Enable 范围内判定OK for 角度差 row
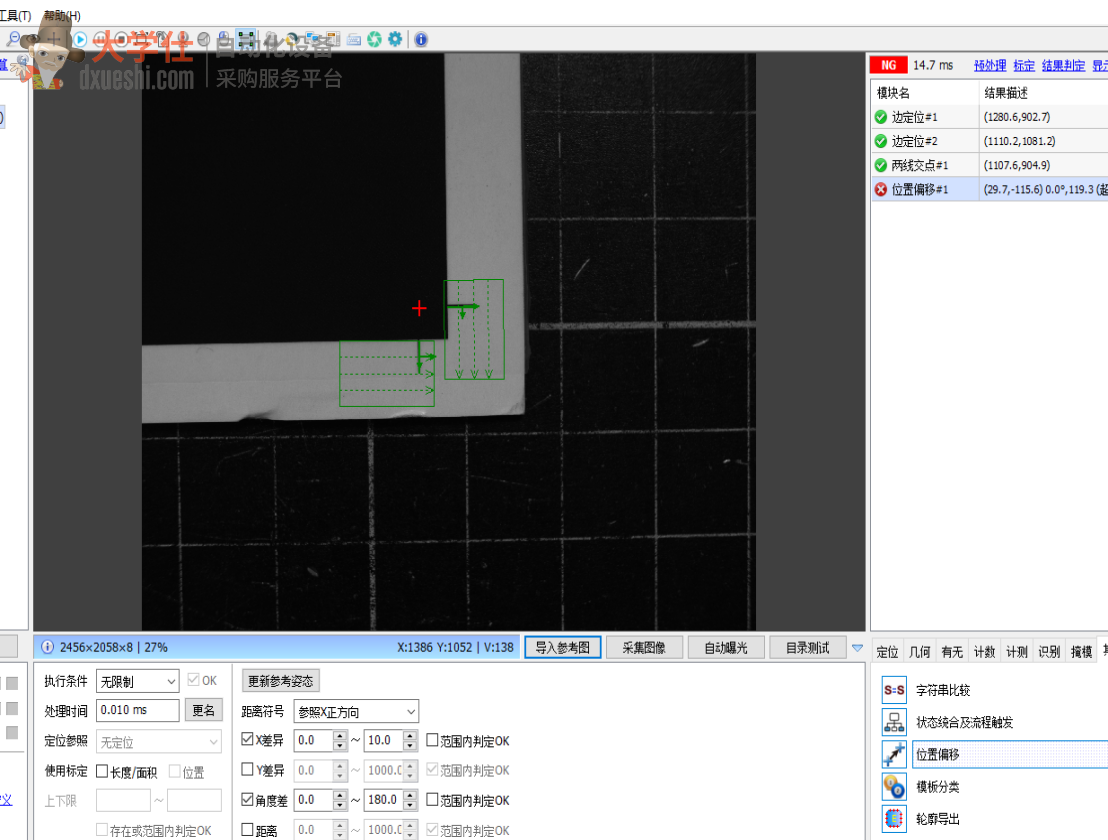The height and width of the screenshot is (840, 1108). [x=432, y=799]
